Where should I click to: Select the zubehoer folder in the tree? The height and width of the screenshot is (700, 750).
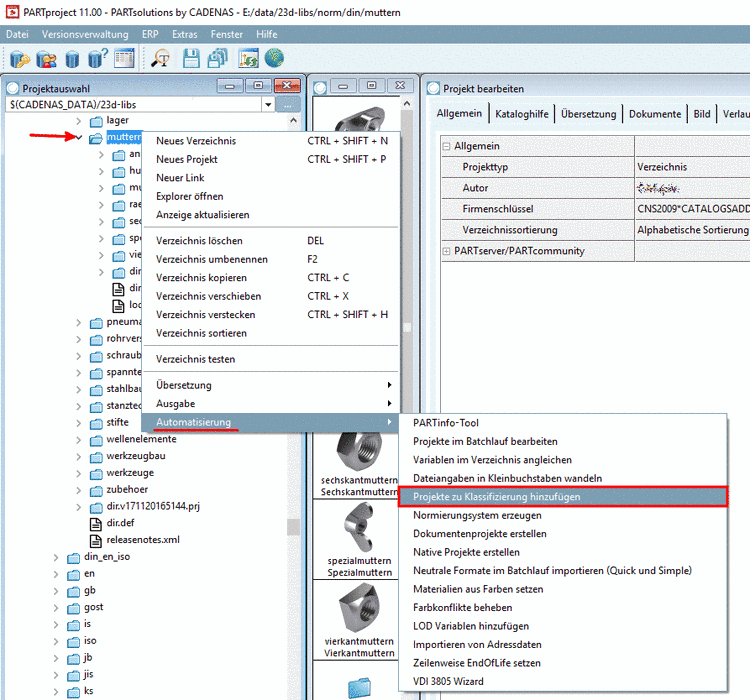tap(127, 489)
